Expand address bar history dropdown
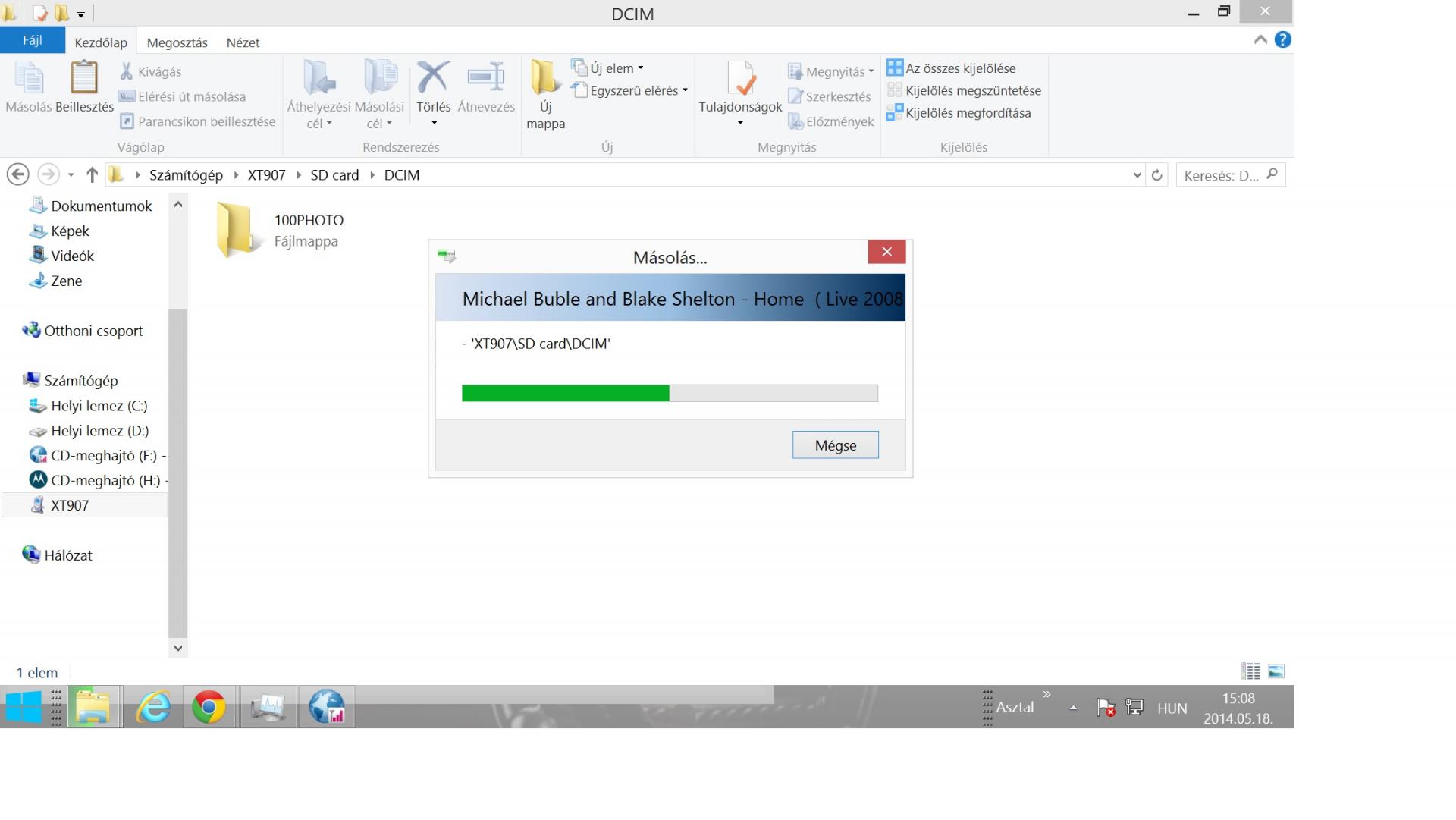This screenshot has height=820, width=1456. 1137,175
